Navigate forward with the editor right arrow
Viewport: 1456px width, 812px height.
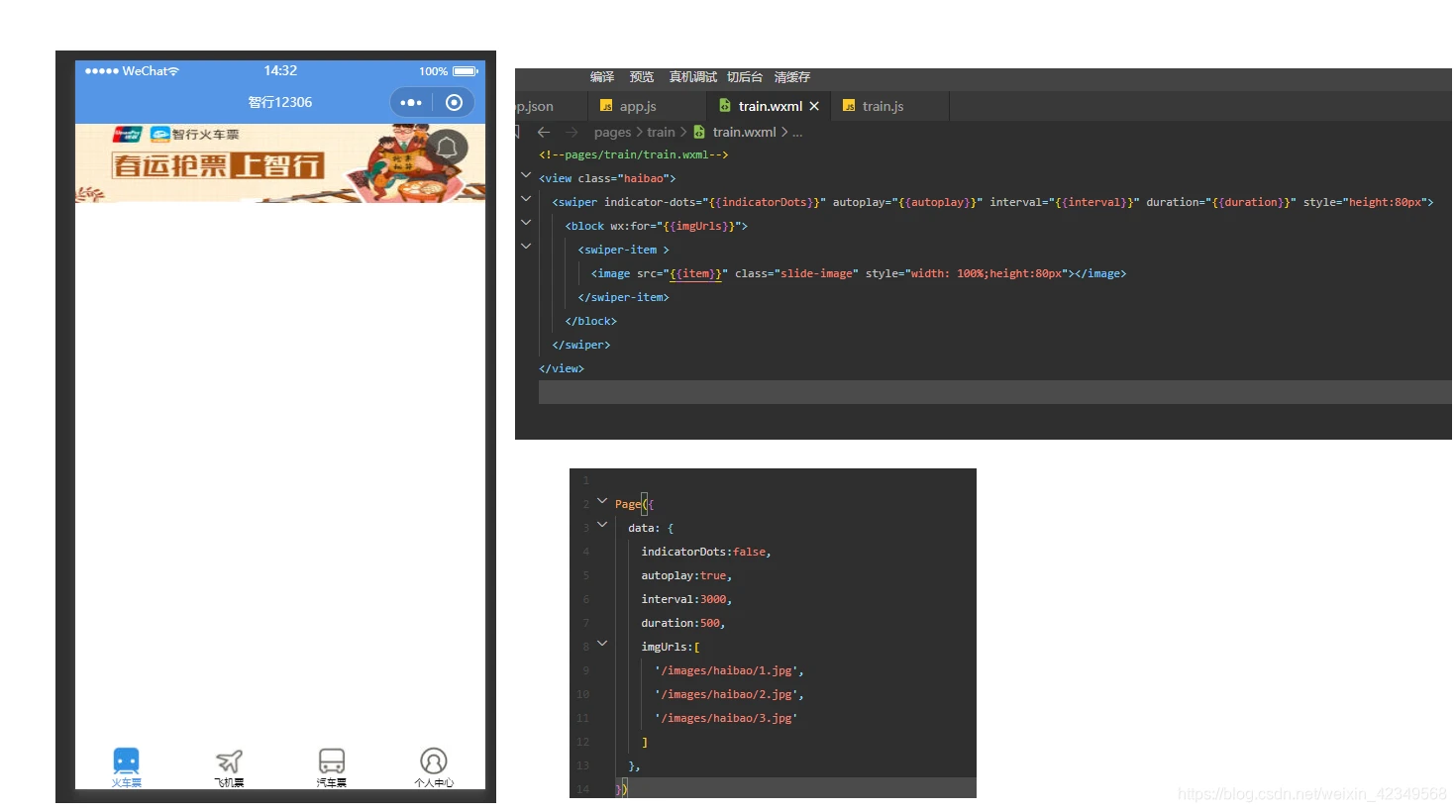tap(572, 132)
